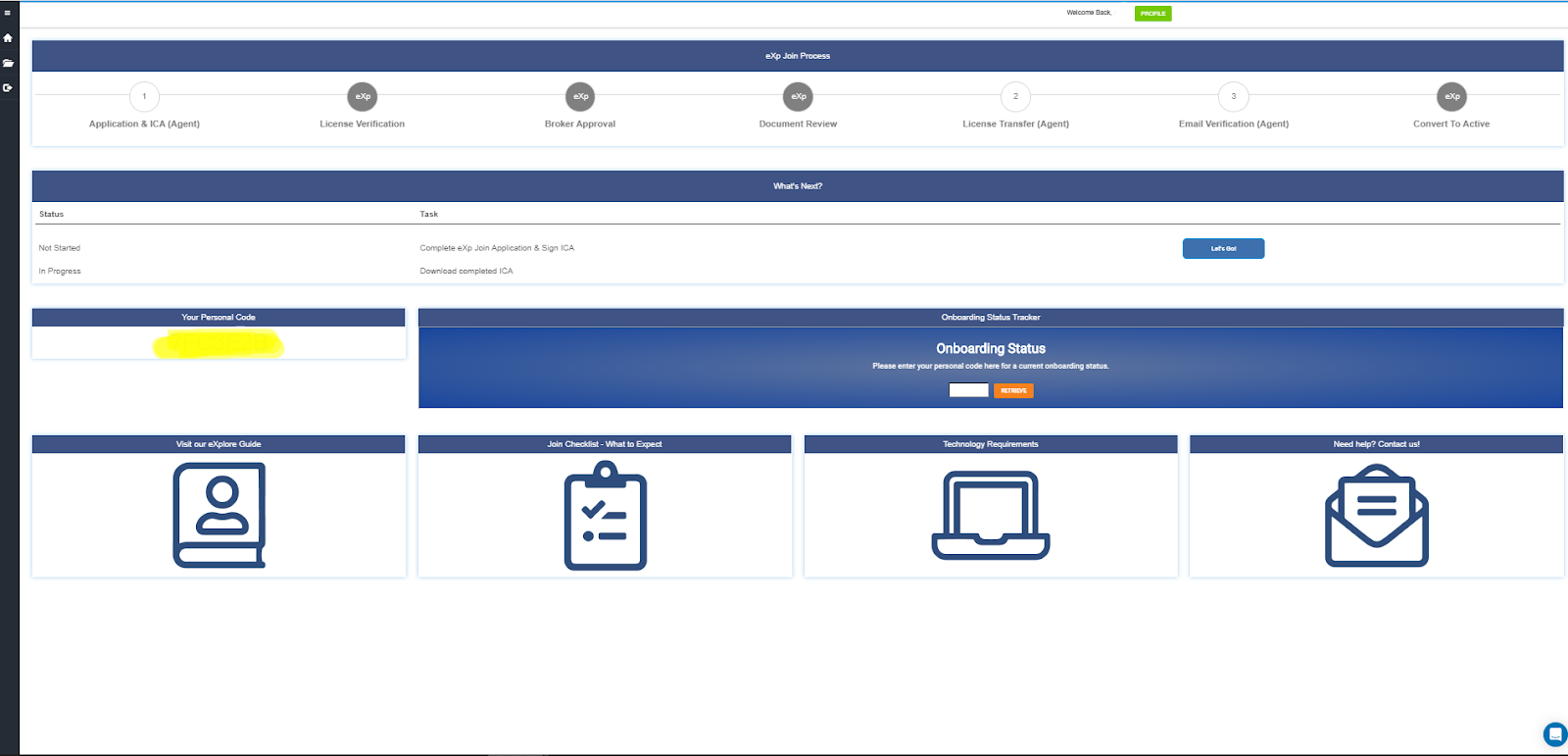The height and width of the screenshot is (756, 1568).
Task: Click the Onboarding Status heading
Action: coord(991,349)
